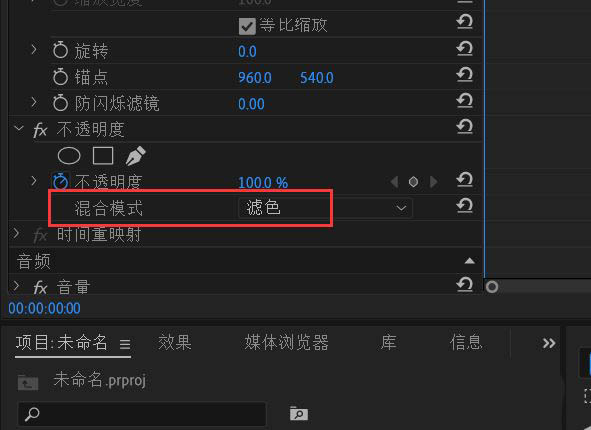
Task: Reset the 混合模式 blend mode
Action: [x=464, y=206]
